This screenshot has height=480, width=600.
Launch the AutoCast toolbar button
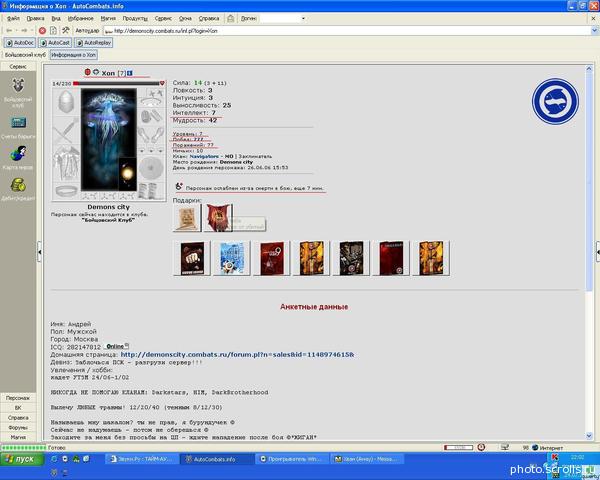coord(55,42)
